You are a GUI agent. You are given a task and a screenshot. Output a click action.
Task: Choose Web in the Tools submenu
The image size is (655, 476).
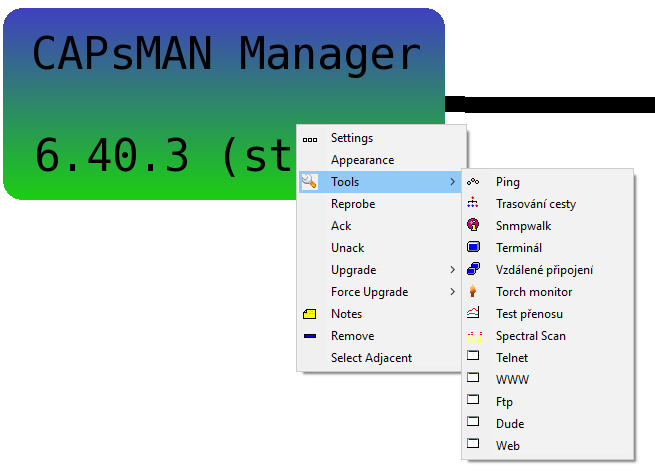point(548,445)
